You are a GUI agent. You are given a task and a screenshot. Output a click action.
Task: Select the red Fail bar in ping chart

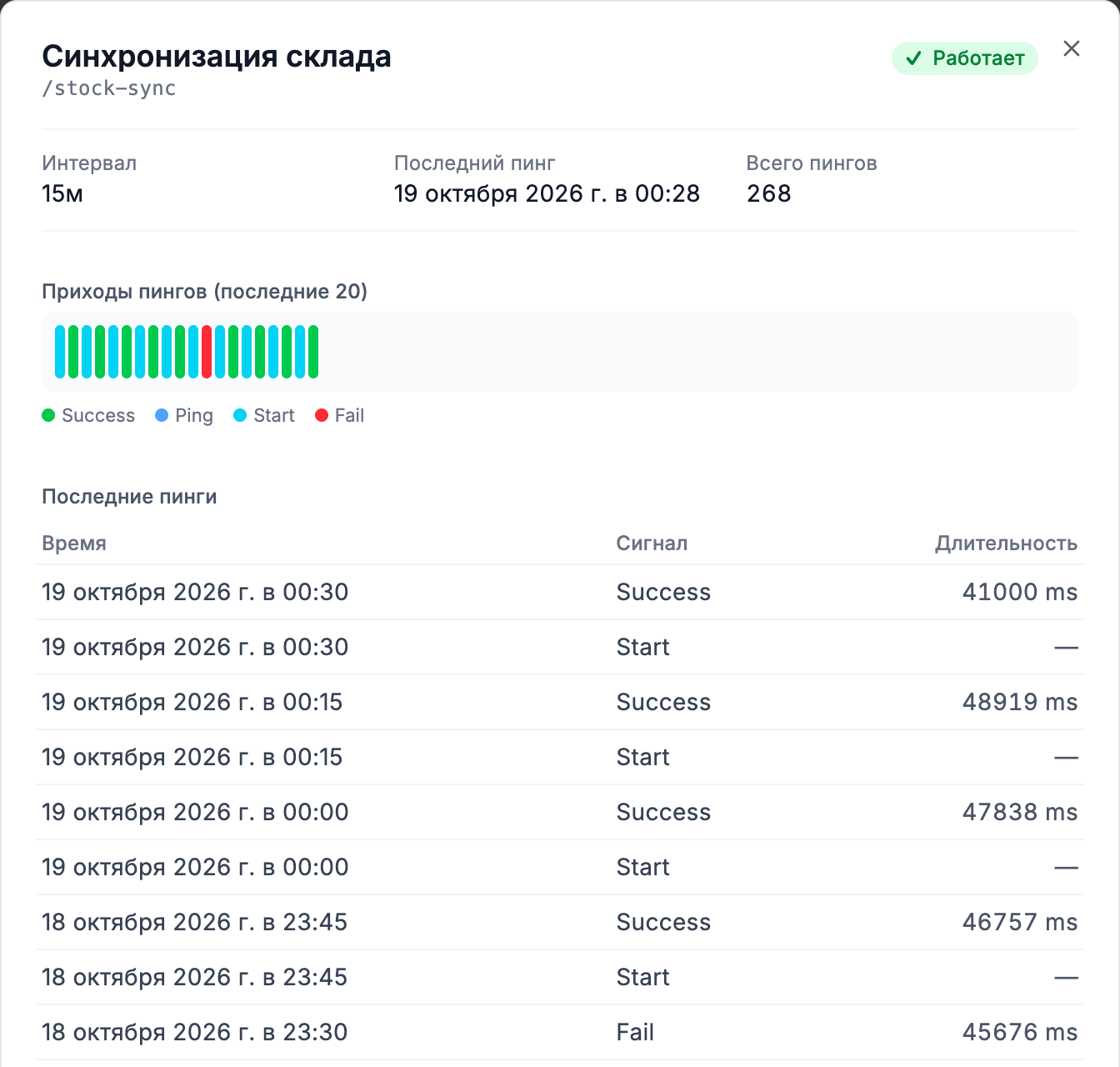click(207, 352)
